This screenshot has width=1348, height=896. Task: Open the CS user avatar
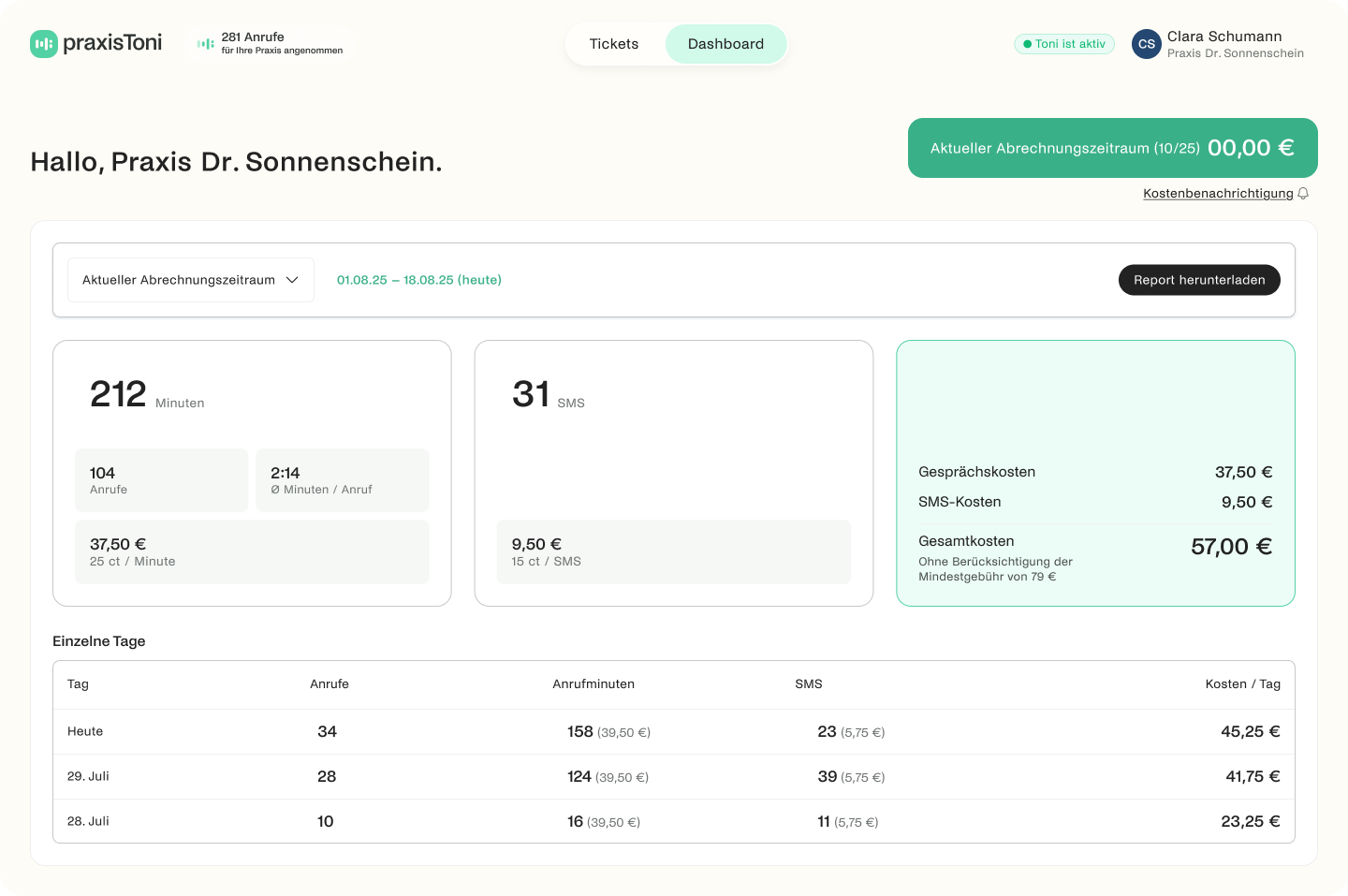coord(1146,44)
